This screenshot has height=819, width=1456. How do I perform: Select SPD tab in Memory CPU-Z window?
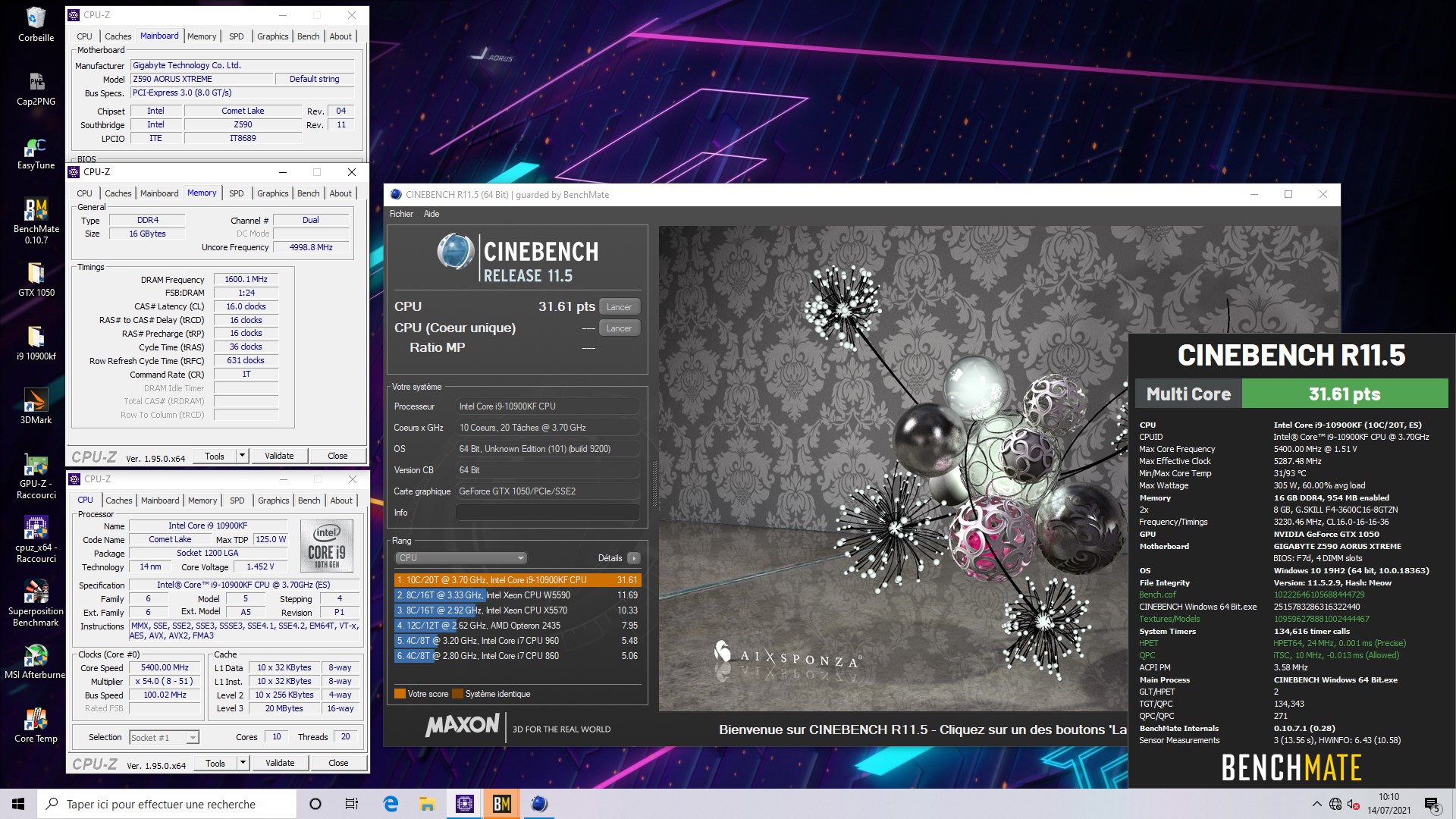pos(236,193)
